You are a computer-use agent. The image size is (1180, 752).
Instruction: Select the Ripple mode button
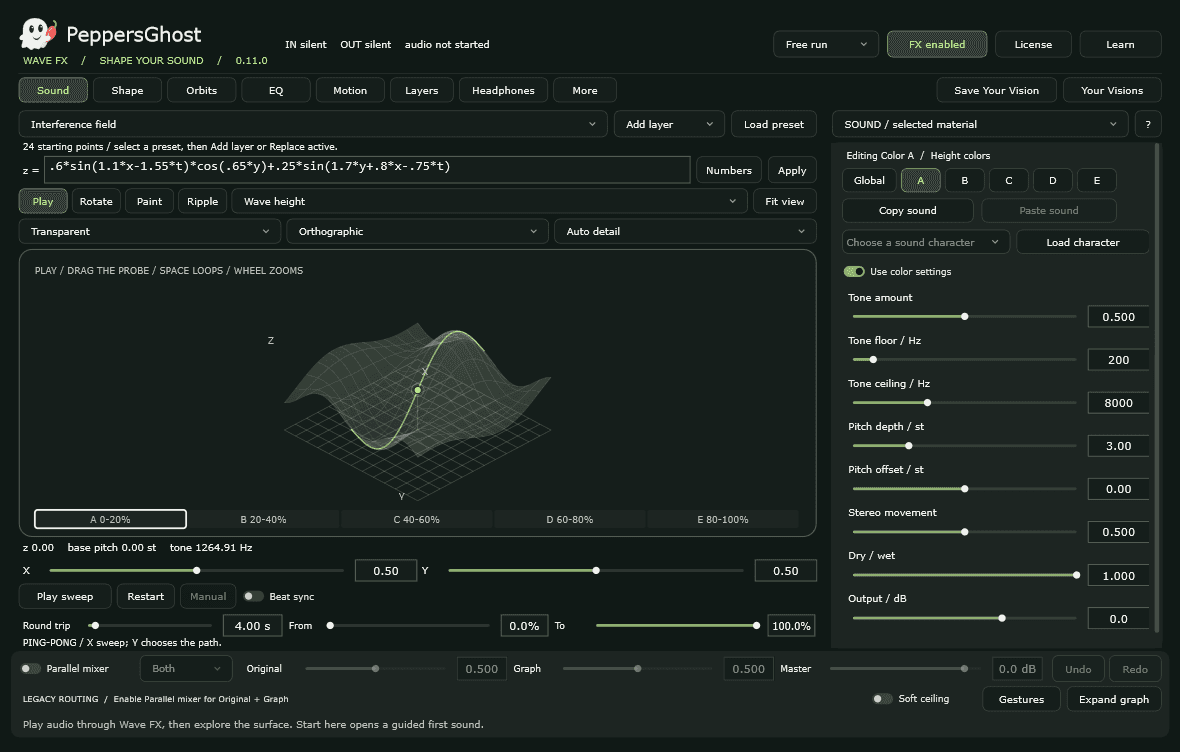tap(202, 201)
